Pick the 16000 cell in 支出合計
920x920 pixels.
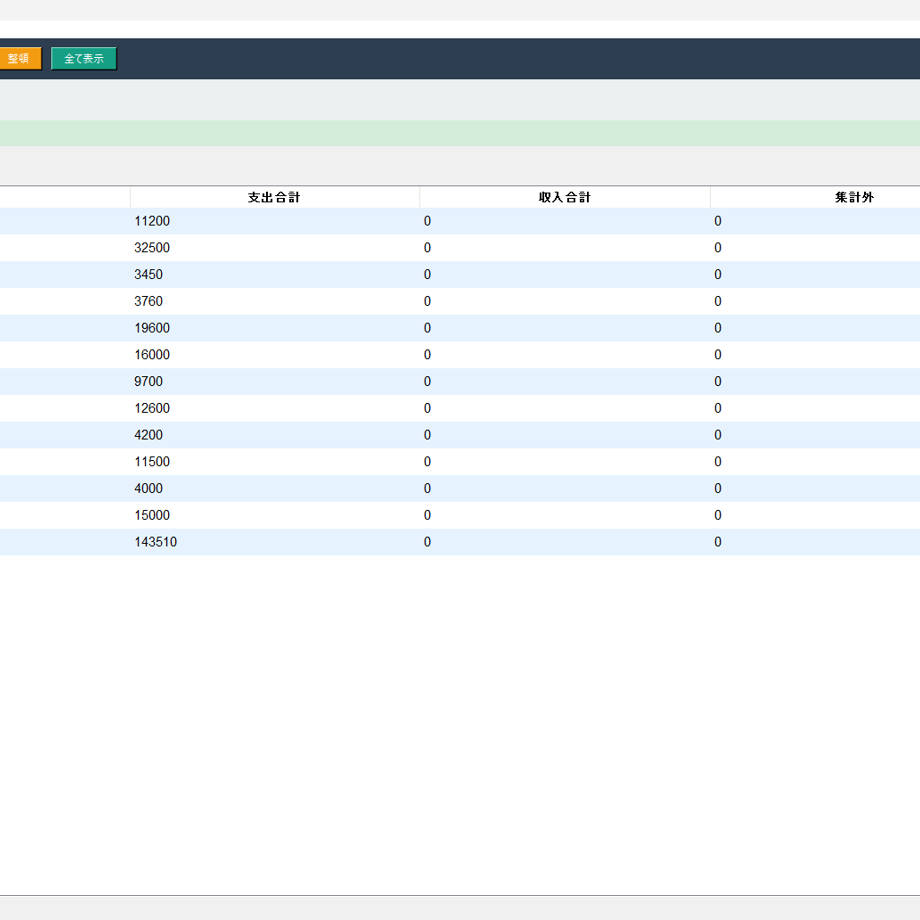pyautogui.click(x=275, y=355)
